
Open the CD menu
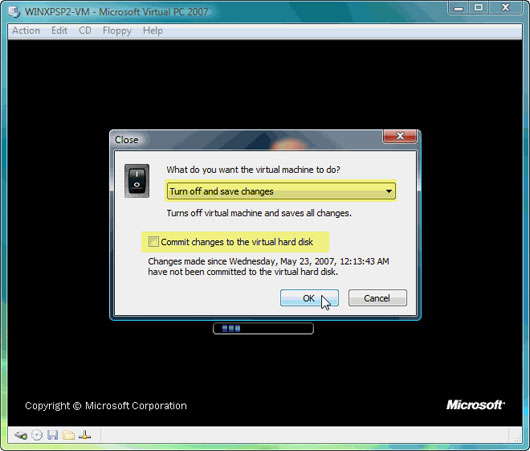coord(85,30)
